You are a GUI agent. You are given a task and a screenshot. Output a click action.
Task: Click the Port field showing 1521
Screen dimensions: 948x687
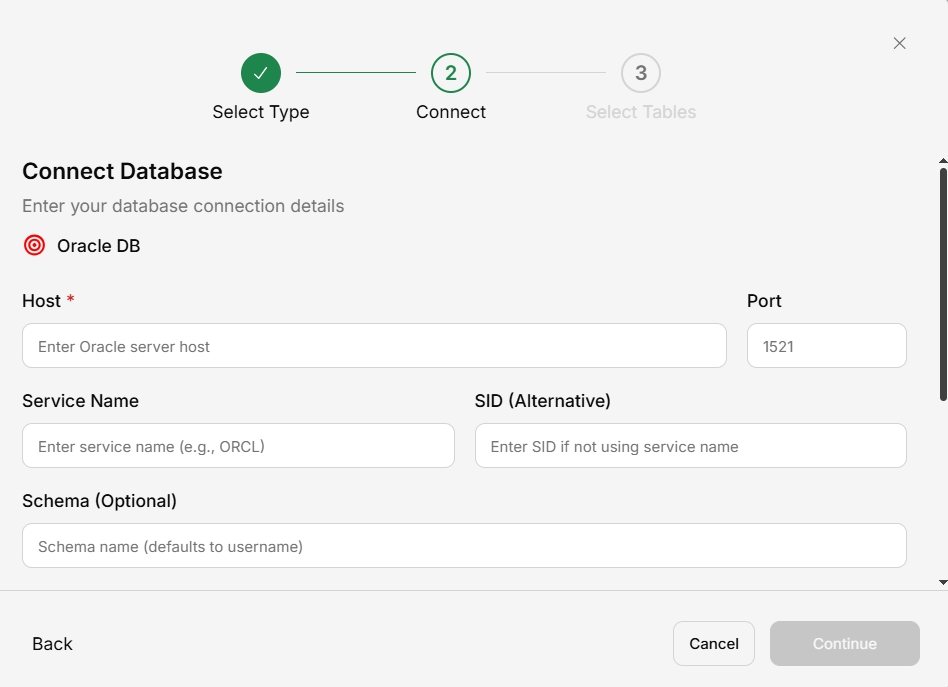(x=826, y=346)
